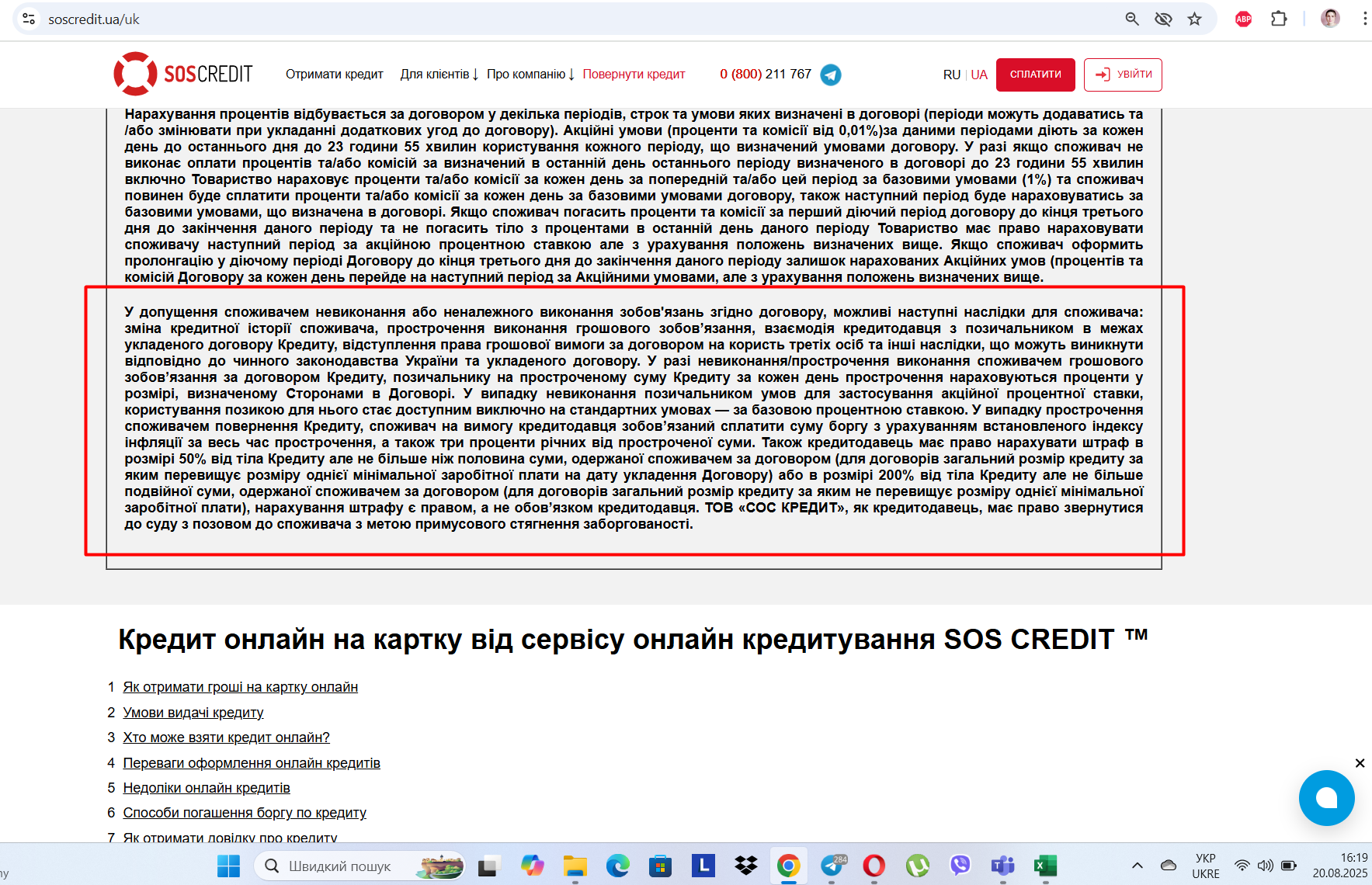Open link Як отримати гроші на картку онлайн
Screen dimensions: 1372x885
(241, 687)
